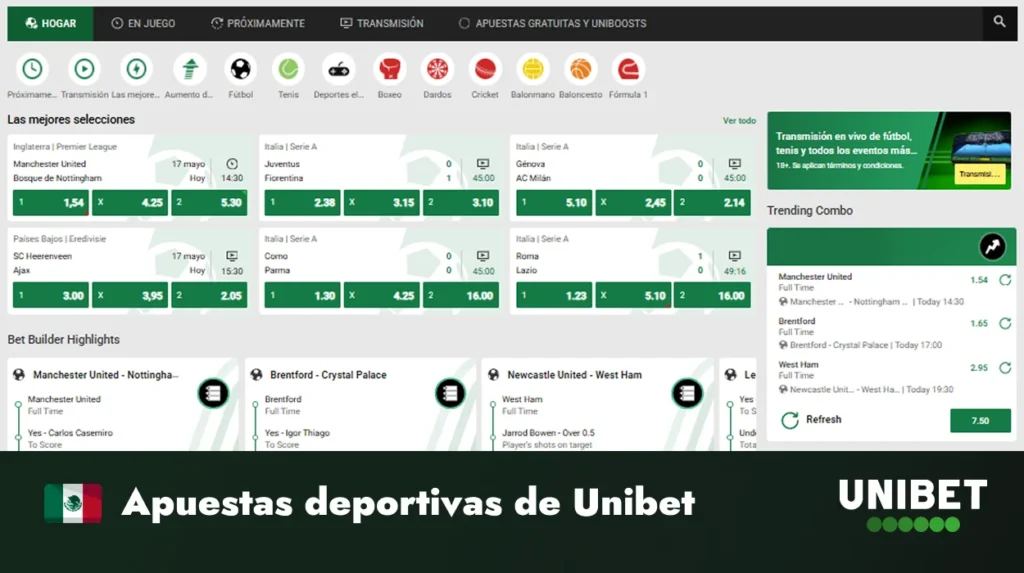Bet Roma win at 1.23
This screenshot has height=573, width=1024.
[x=554, y=295]
